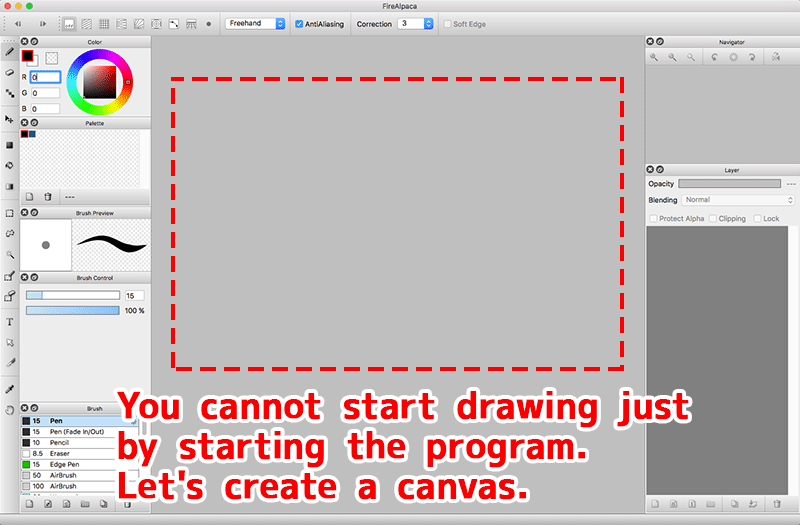
Task: Click the snap settings dot icon
Action: coord(208,24)
